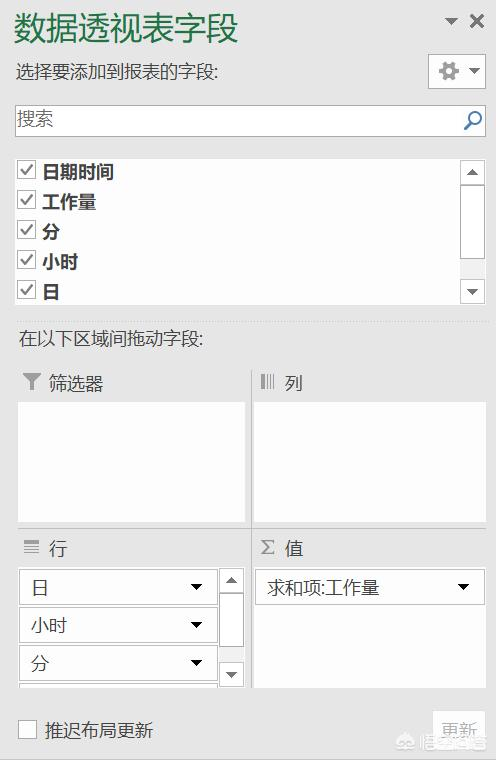Viewport: 496px width, 760px height.
Task: Enable 推迟布局更新 checkbox
Action: 27,729
